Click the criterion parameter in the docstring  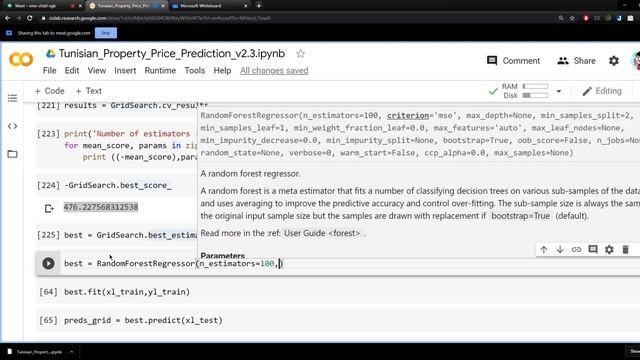(408, 116)
